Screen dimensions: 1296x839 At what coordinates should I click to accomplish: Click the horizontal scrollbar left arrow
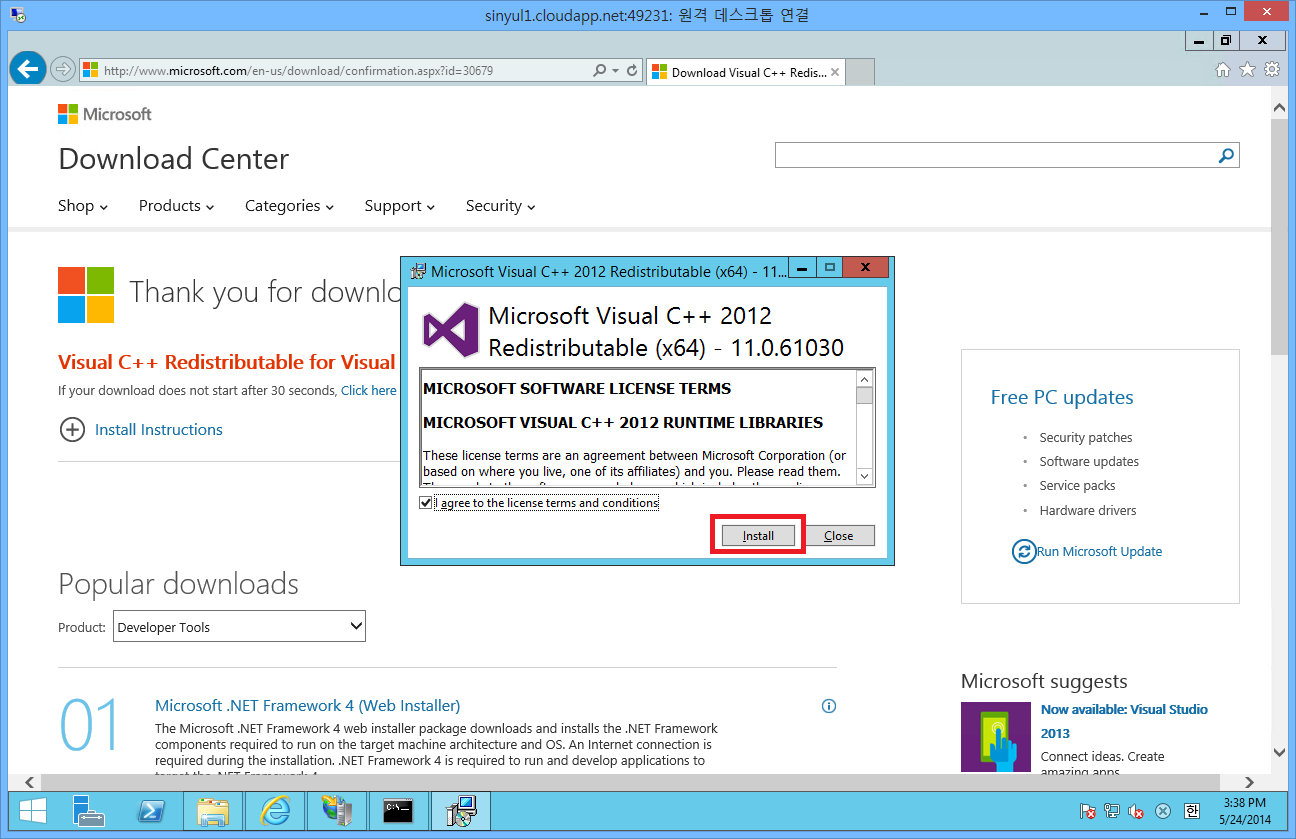pos(29,782)
